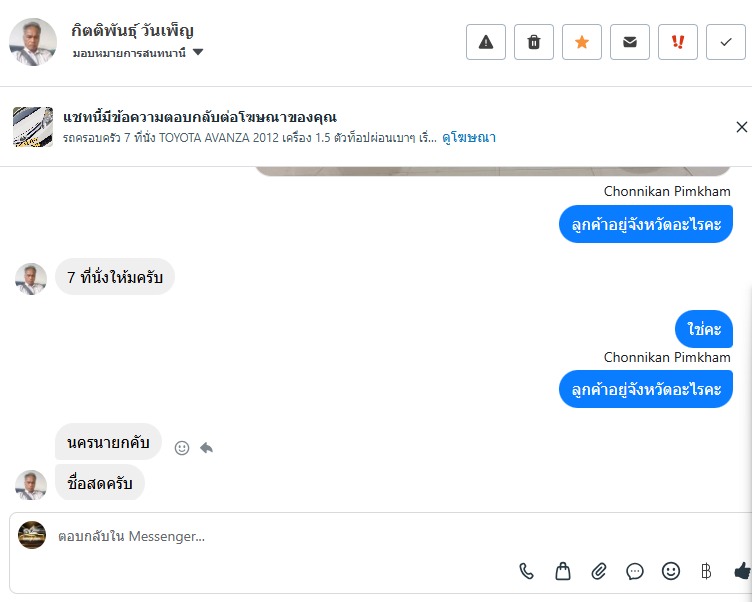Viewport: 752px width, 602px height.
Task: Click the ตอบกลับใน Messenger reply field
Action: click(300, 536)
